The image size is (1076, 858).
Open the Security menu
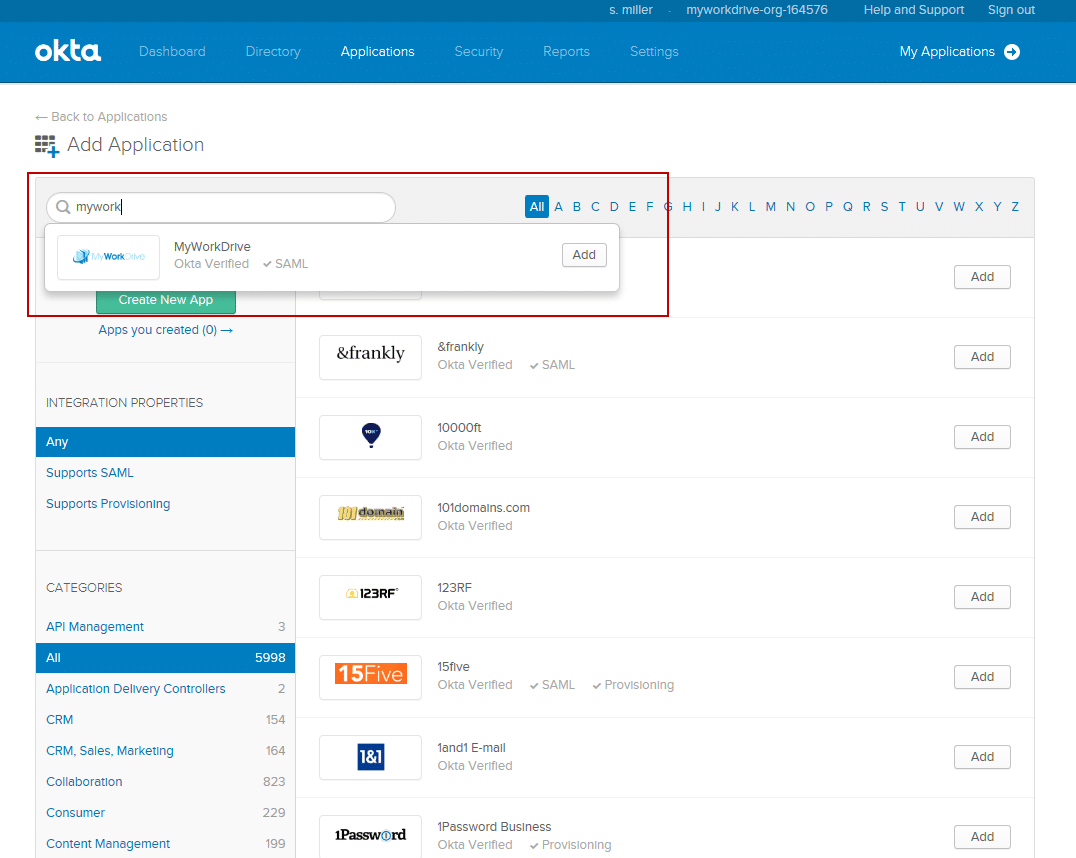point(478,52)
